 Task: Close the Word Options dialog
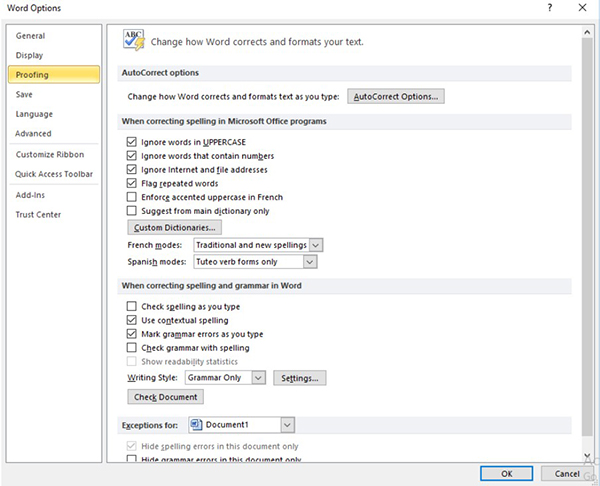[582, 8]
